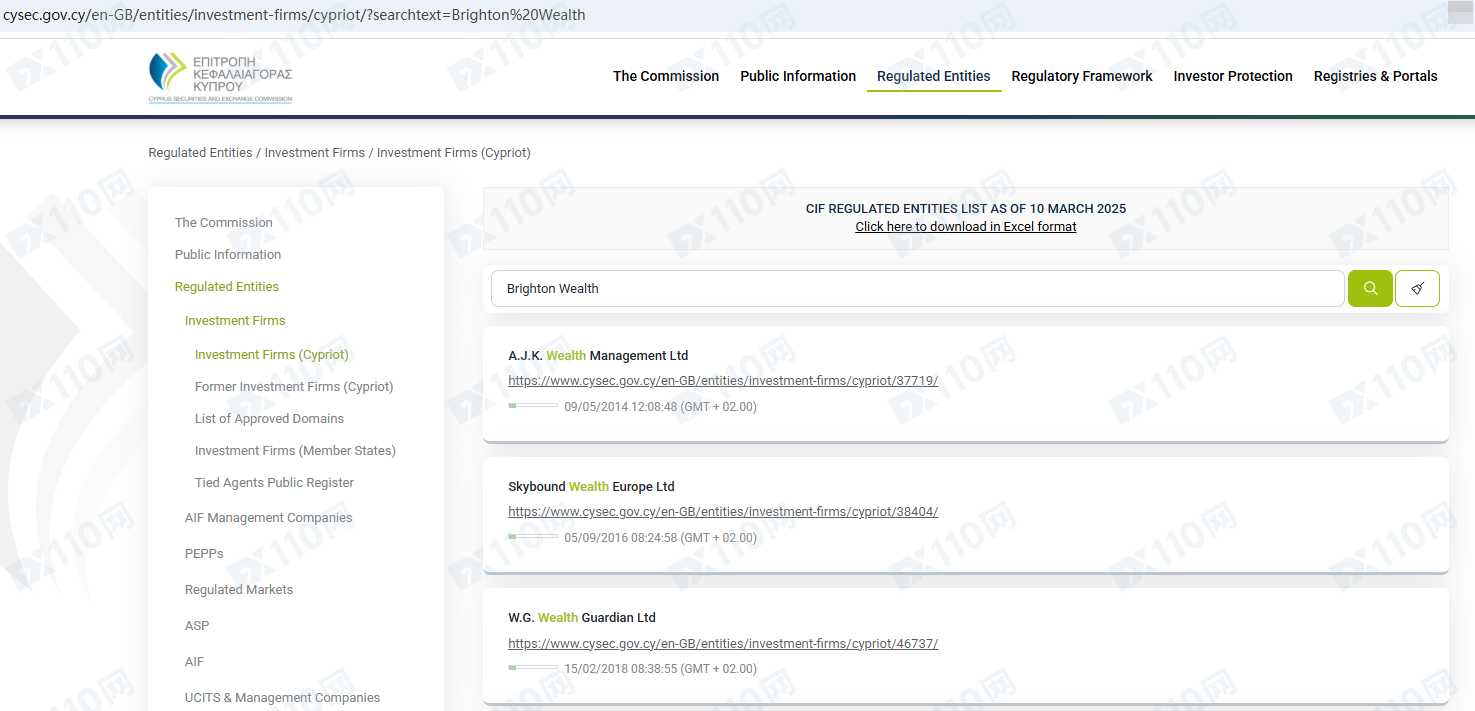Select List of Approved Domains sidebar item
This screenshot has height=711, width=1475.
pyautogui.click(x=269, y=419)
